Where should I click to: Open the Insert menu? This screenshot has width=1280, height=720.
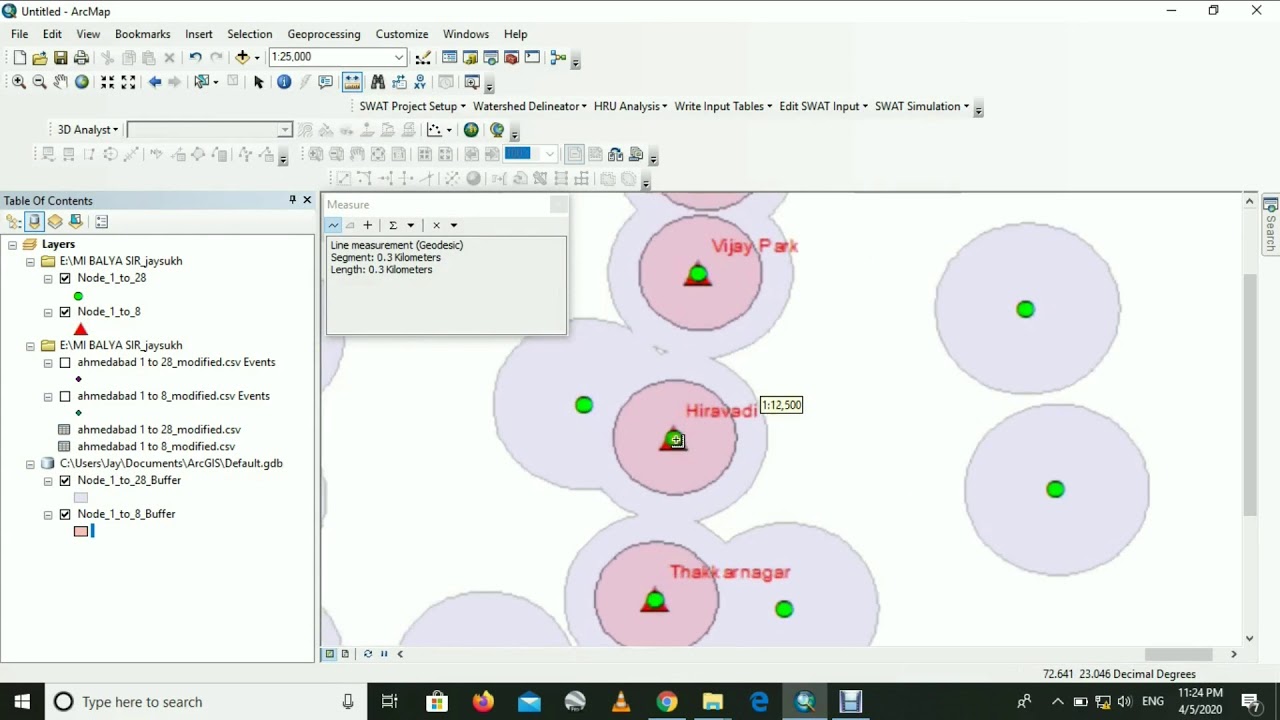click(x=198, y=34)
